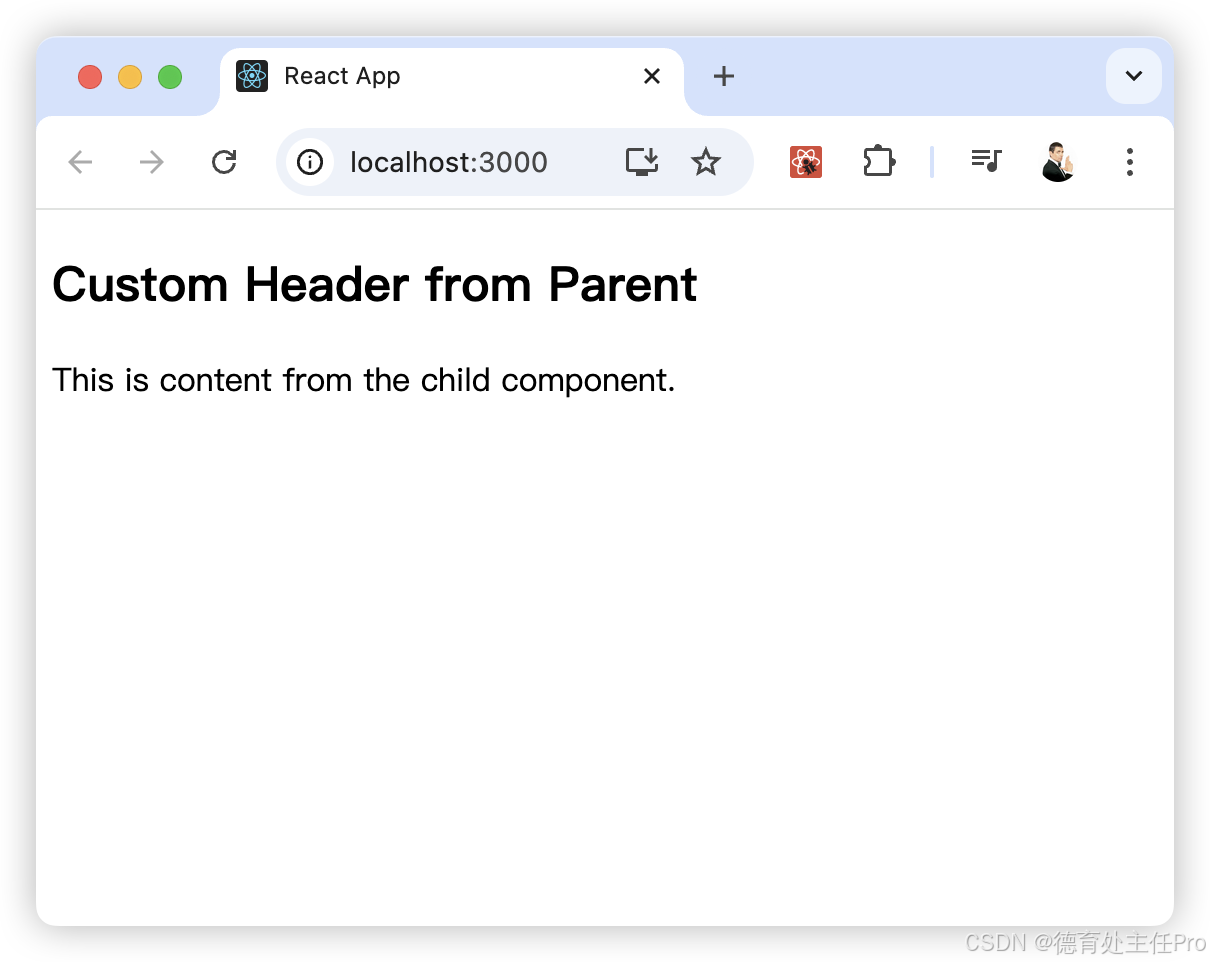Close the React App tab
1210x962 pixels.
(x=652, y=76)
